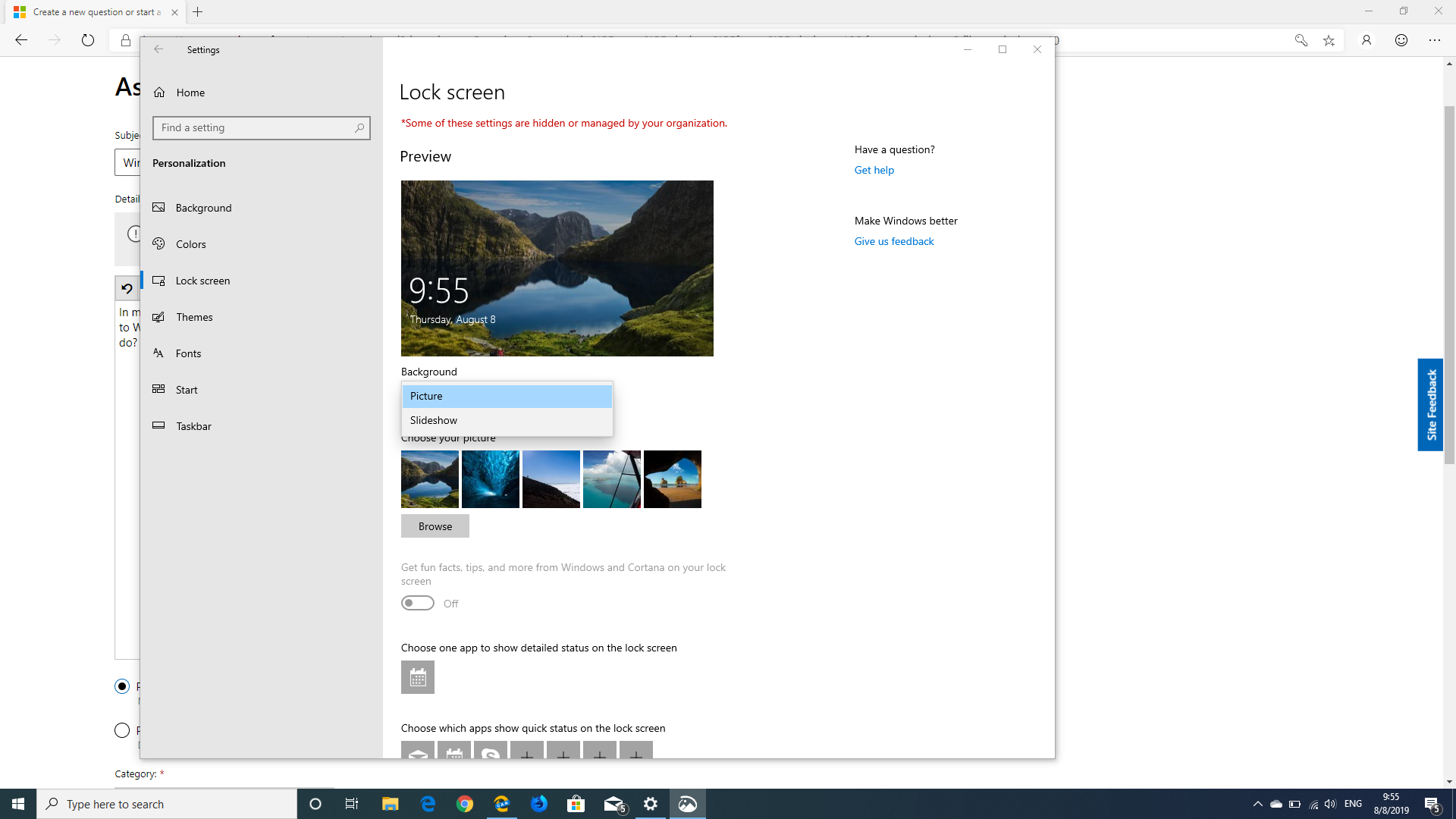Screen dimensions: 1456x819
Task: Click the lock screen preview image
Action: pos(557,268)
